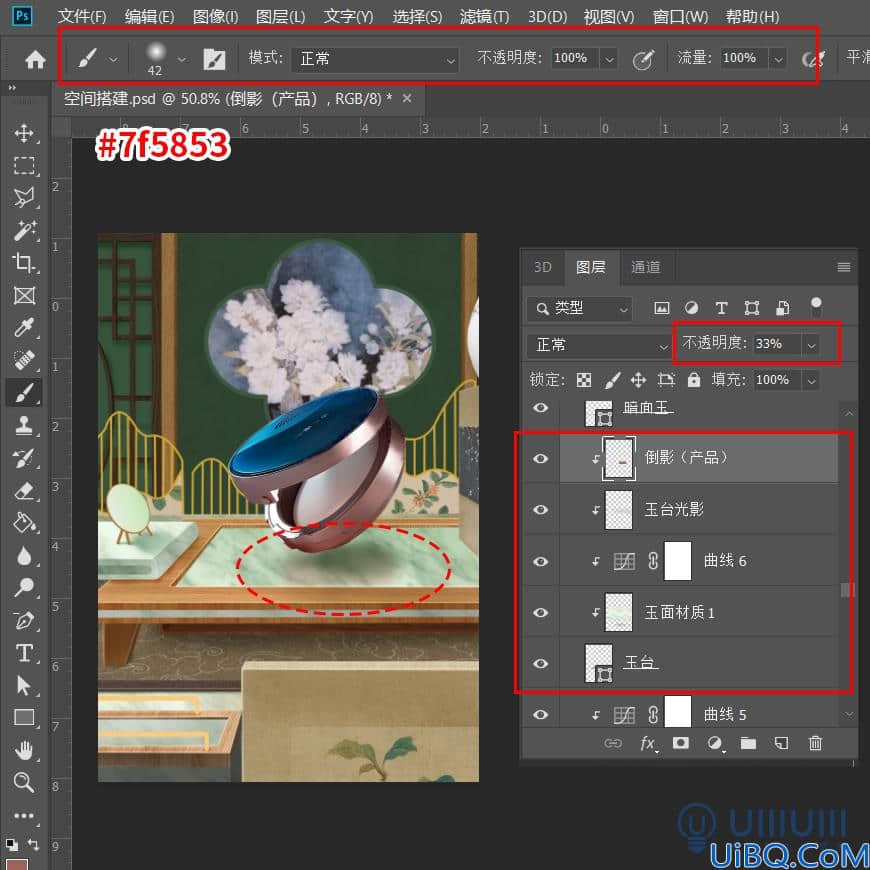This screenshot has height=870, width=870.
Task: Click the add layer mask icon
Action: click(680, 743)
